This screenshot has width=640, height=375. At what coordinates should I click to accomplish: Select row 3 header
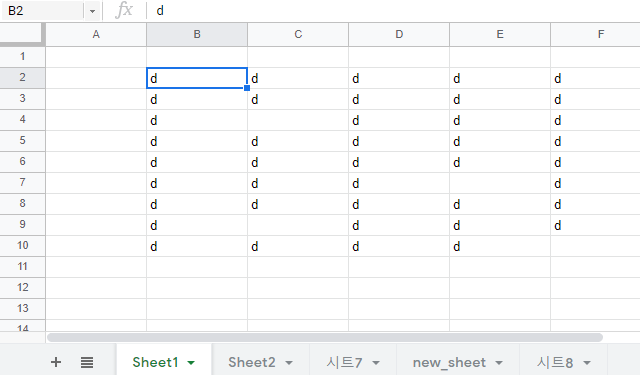[22, 98]
